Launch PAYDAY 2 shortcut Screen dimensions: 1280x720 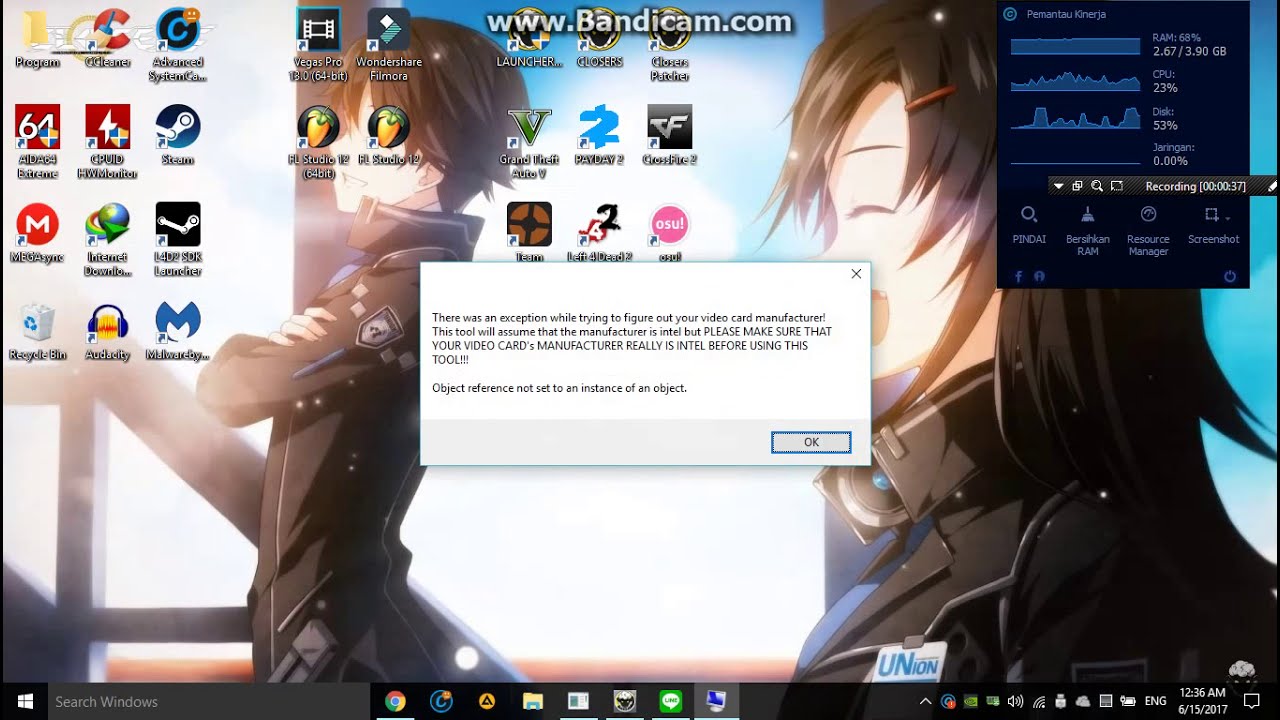pos(599,136)
